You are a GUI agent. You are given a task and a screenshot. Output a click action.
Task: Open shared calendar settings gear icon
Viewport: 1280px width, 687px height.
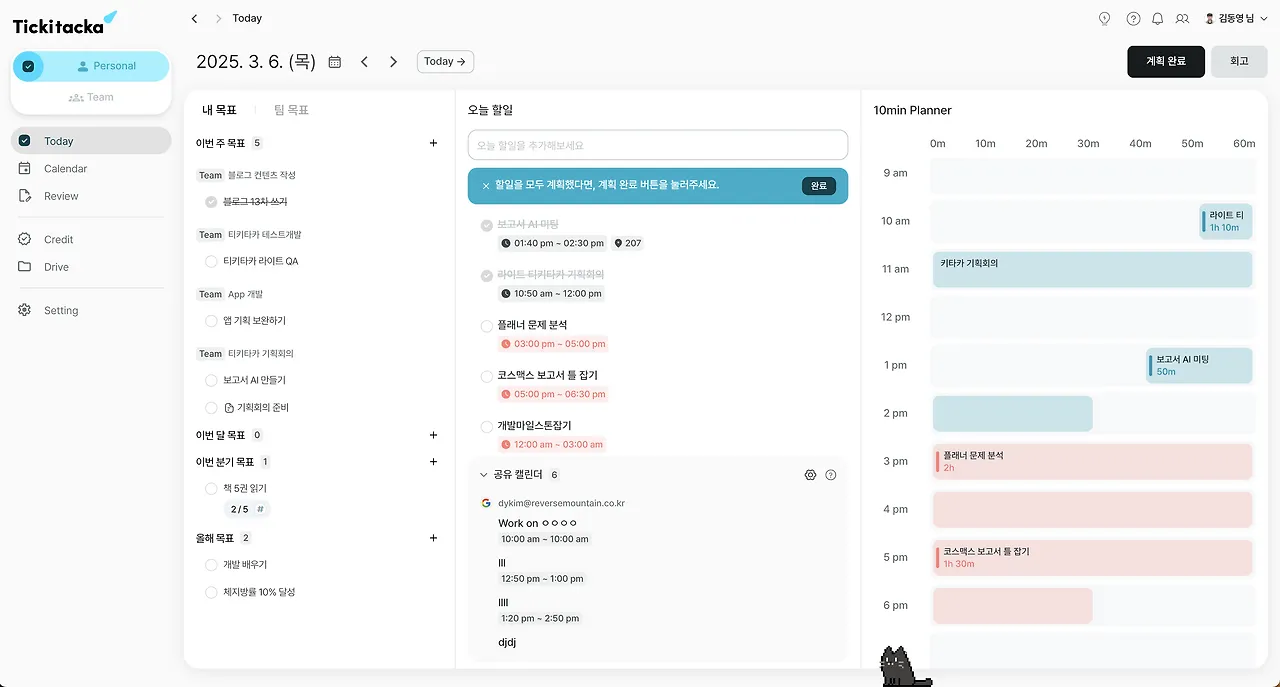tap(810, 475)
